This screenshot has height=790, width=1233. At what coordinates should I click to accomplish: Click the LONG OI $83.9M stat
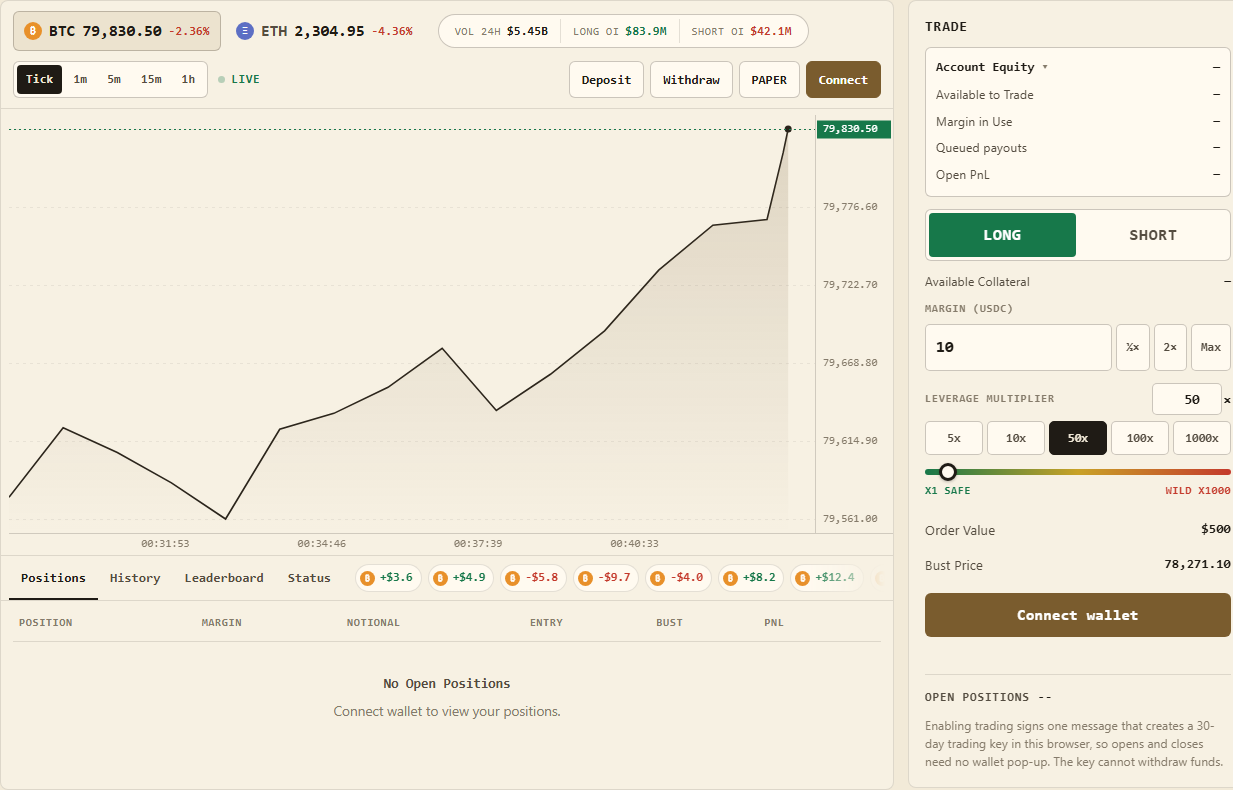619,31
